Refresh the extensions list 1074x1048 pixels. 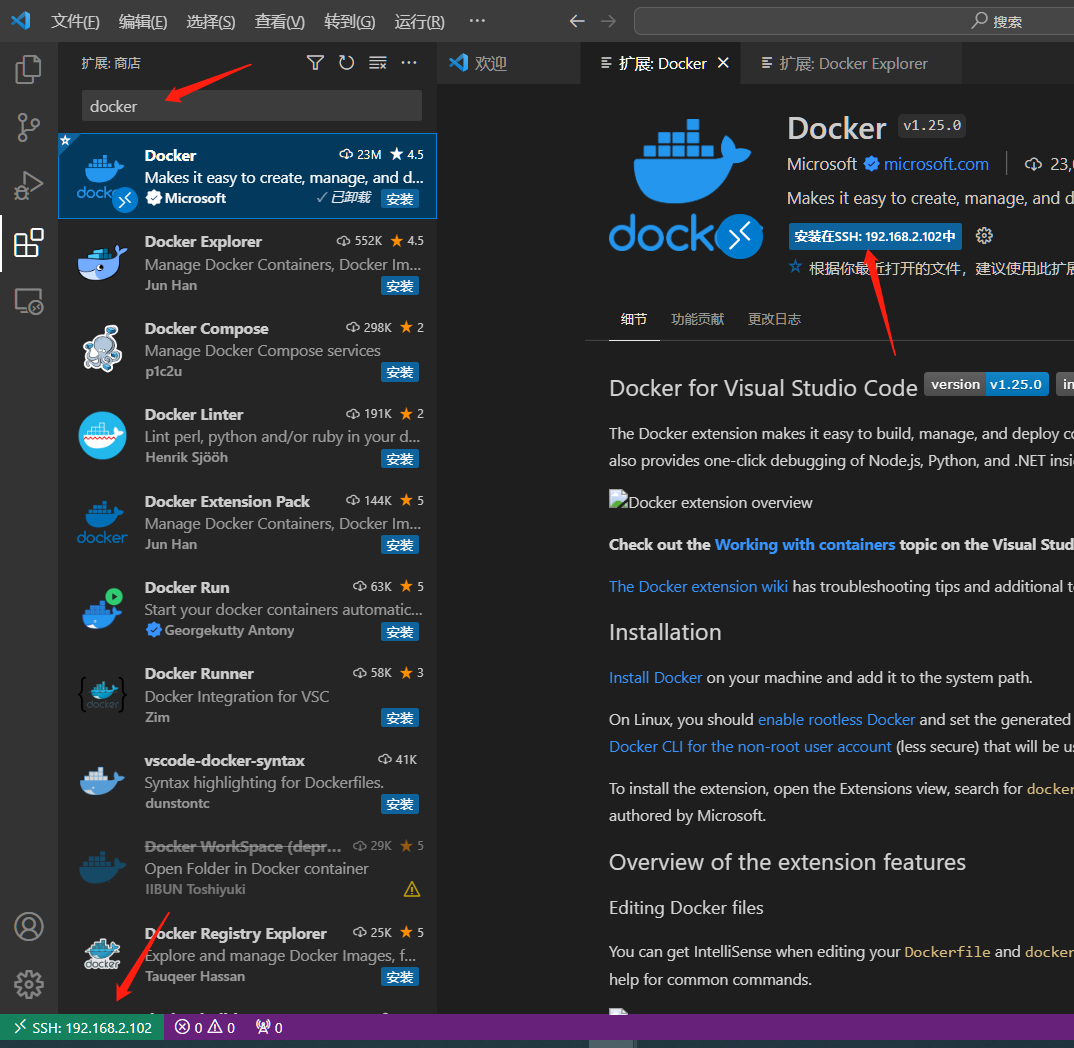click(346, 63)
